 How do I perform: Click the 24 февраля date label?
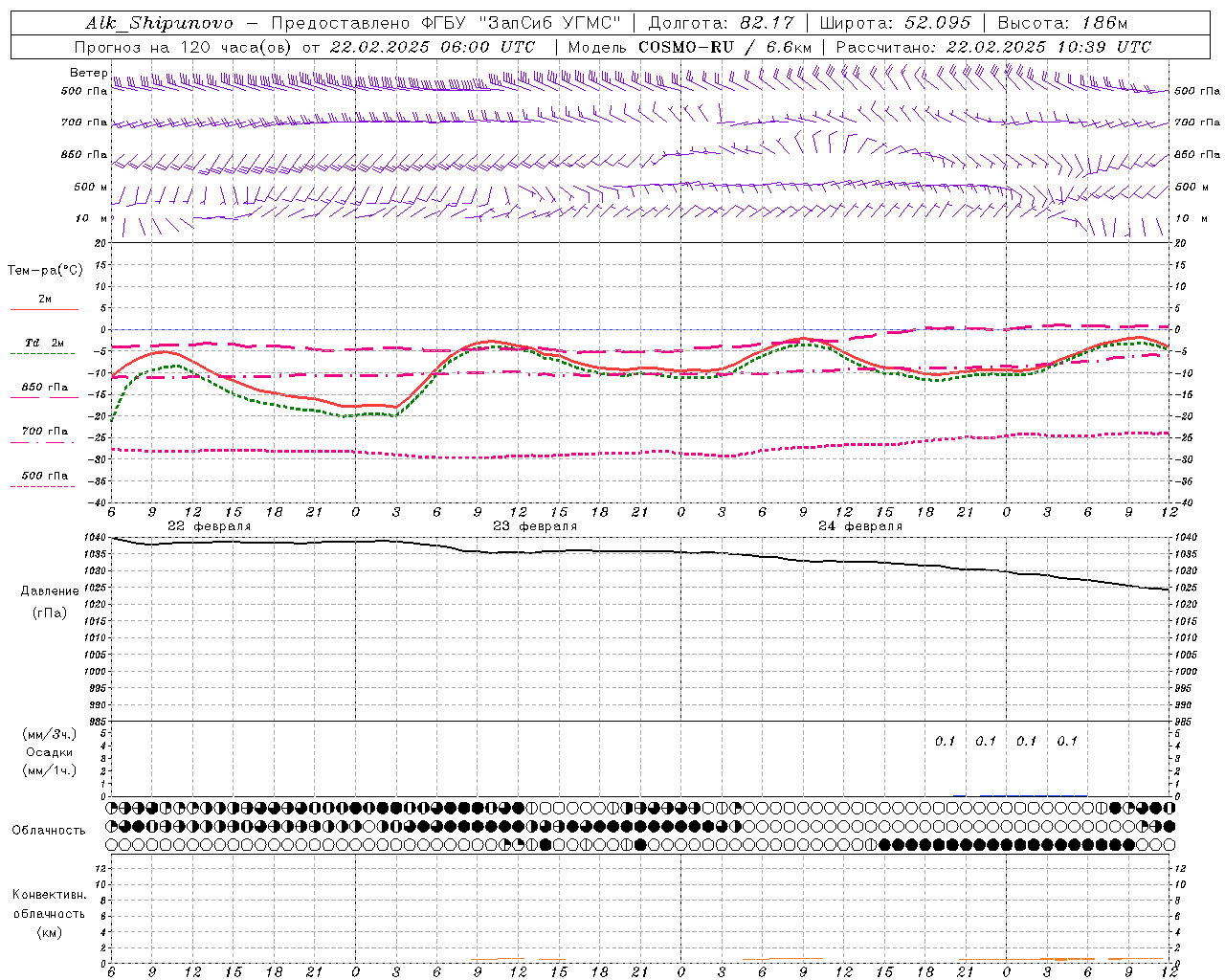tap(860, 526)
